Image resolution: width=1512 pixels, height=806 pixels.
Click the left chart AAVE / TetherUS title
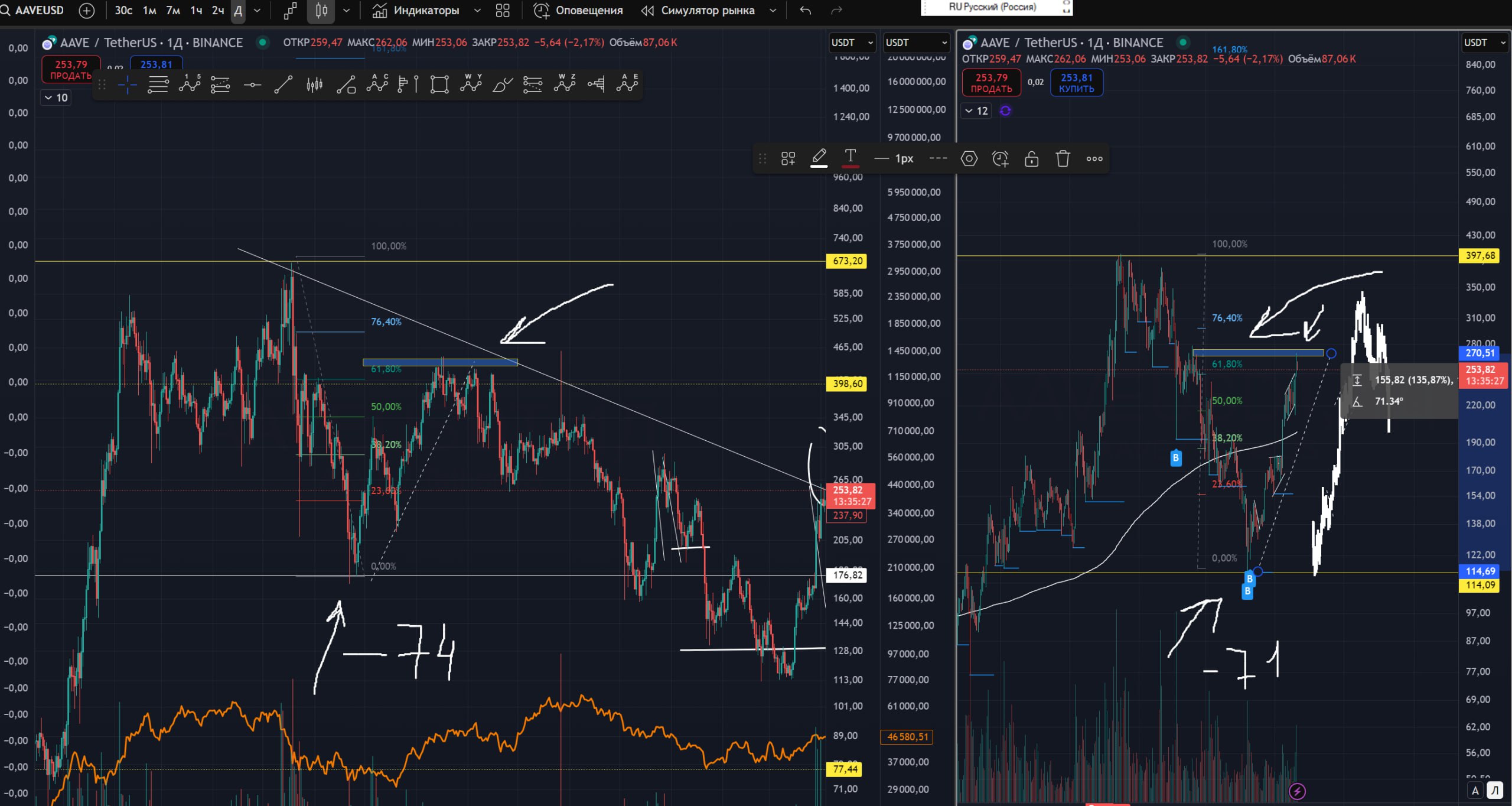pos(151,43)
